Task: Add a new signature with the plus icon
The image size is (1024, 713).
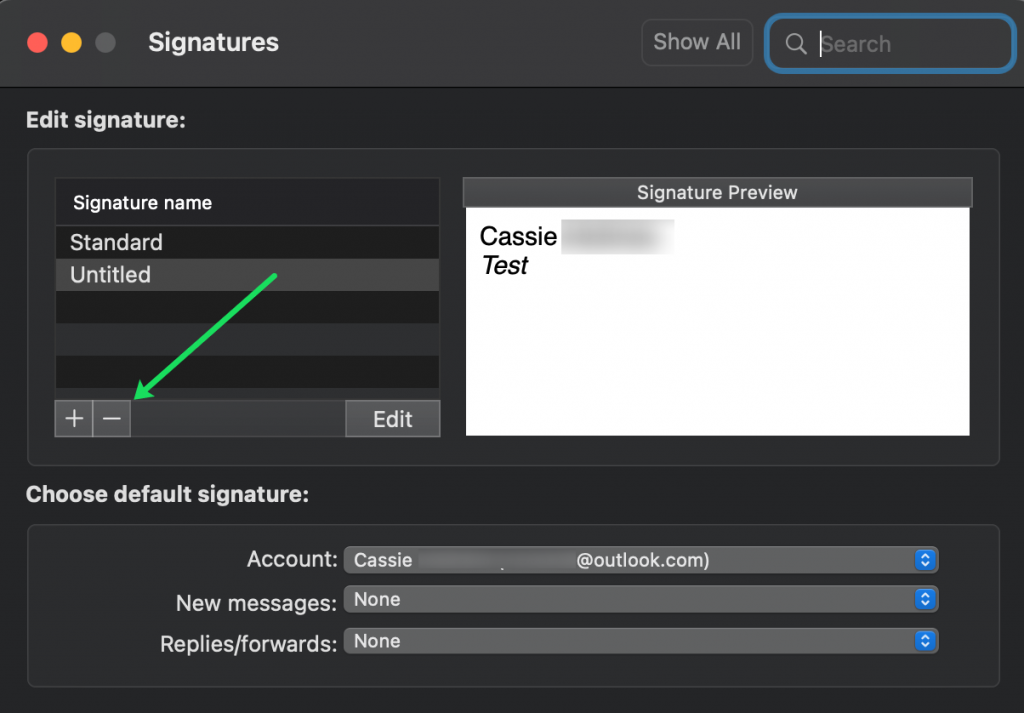Action: pyautogui.click(x=73, y=418)
